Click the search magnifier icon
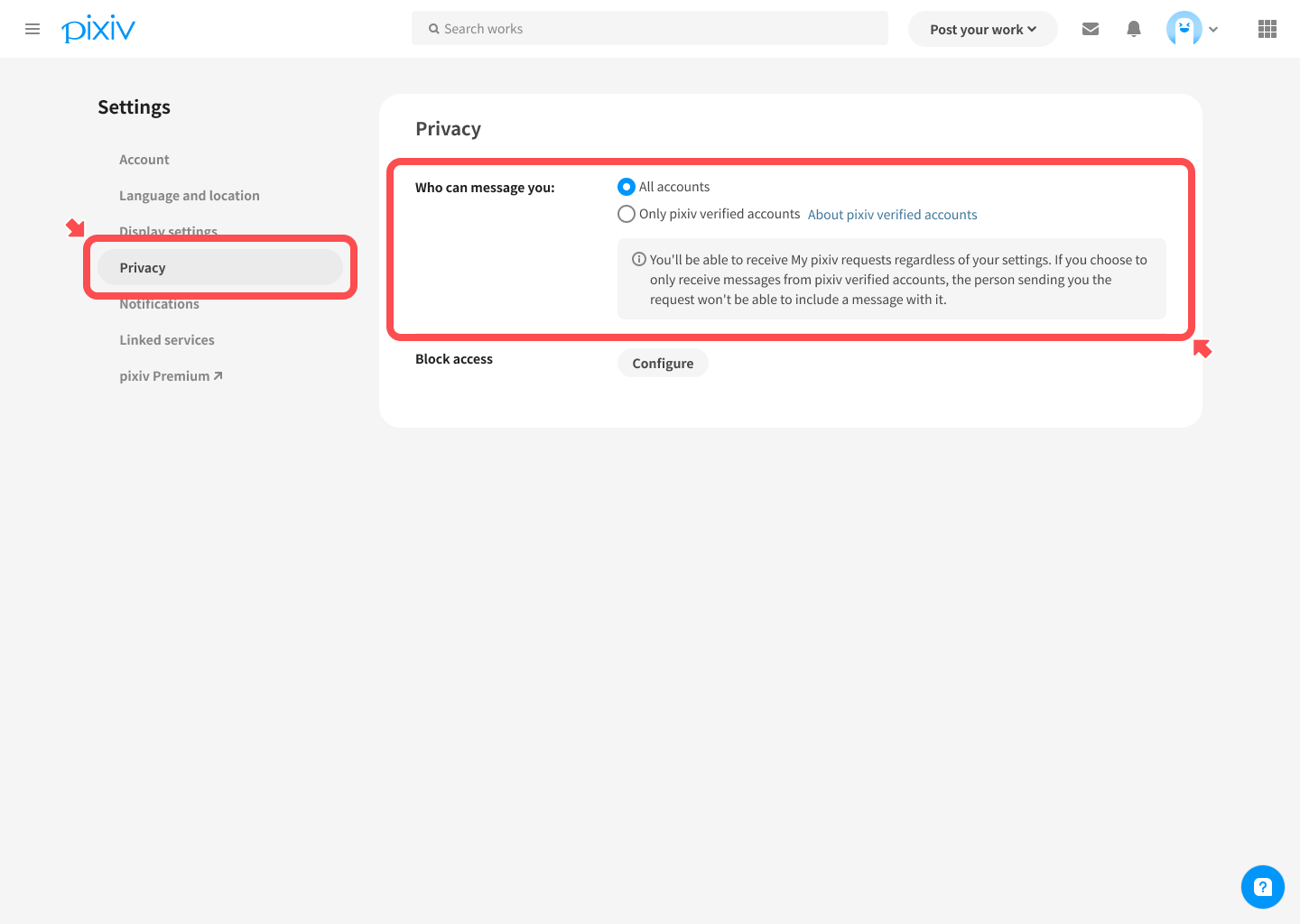Viewport: 1300px width, 924px height. 434,29
